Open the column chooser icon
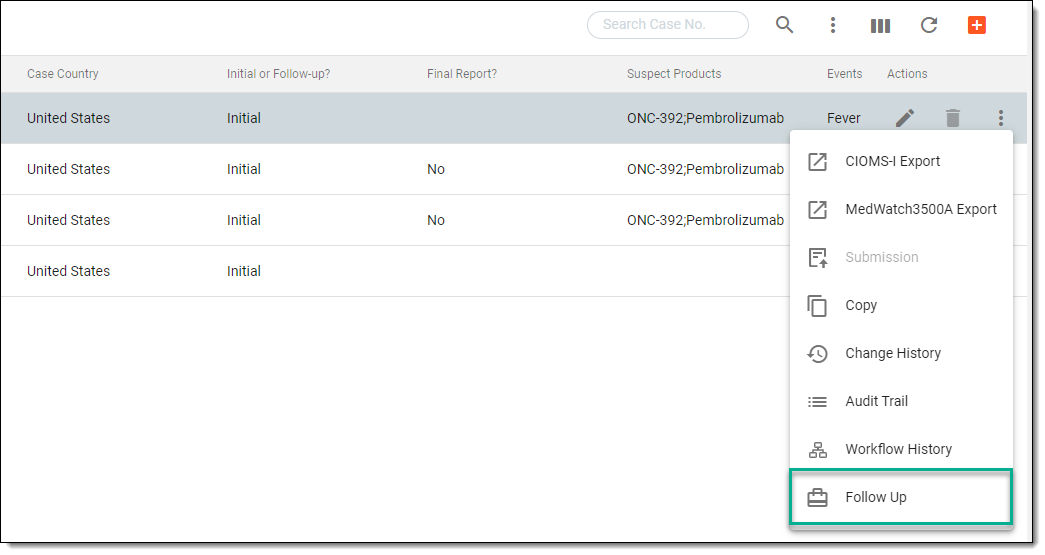 pos(880,26)
